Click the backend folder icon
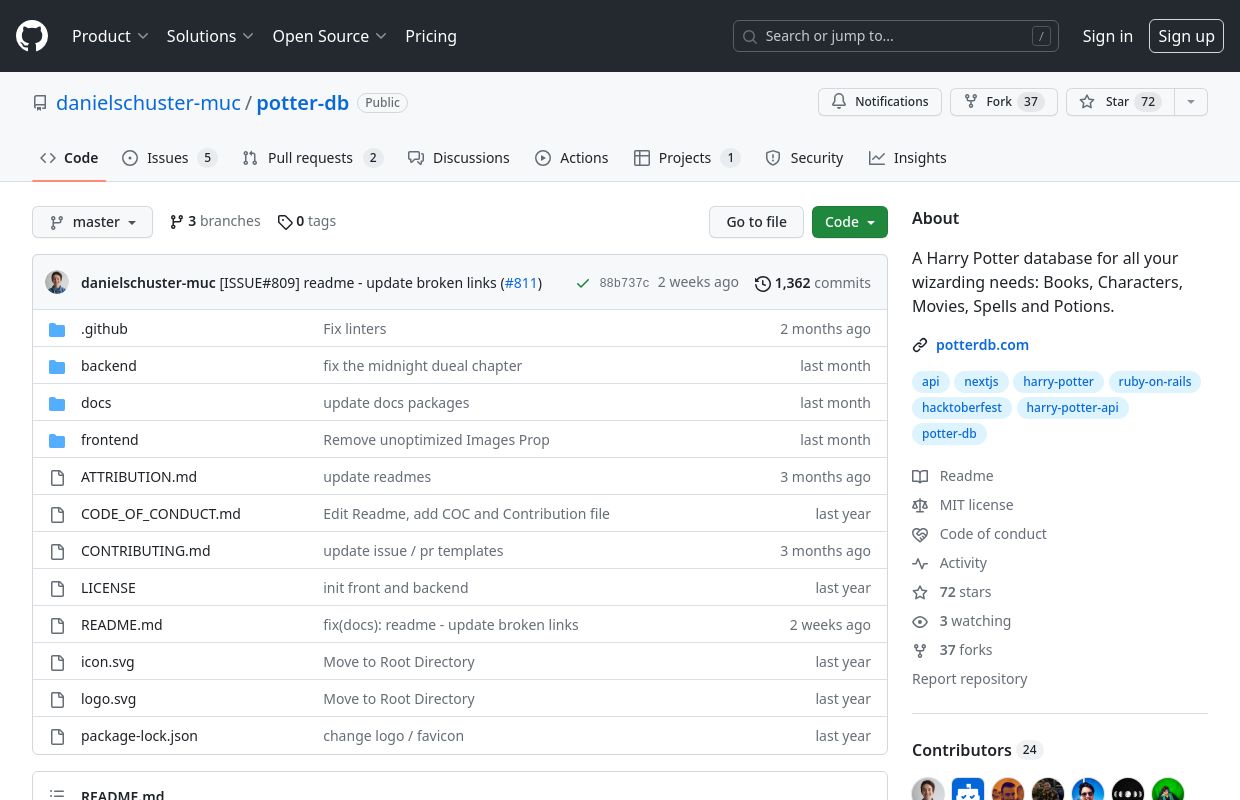Viewport: 1240px width, 800px height. (57, 366)
